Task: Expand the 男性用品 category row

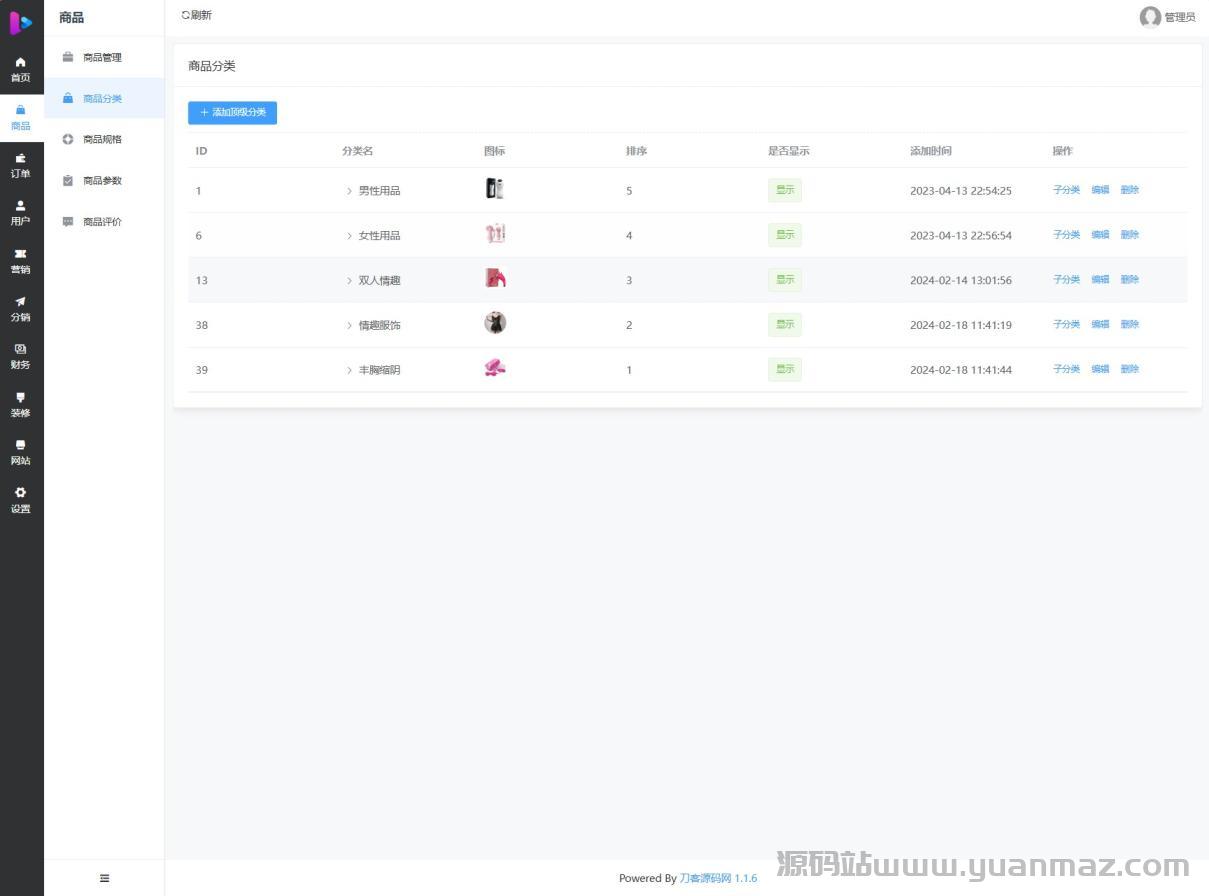Action: pos(349,191)
